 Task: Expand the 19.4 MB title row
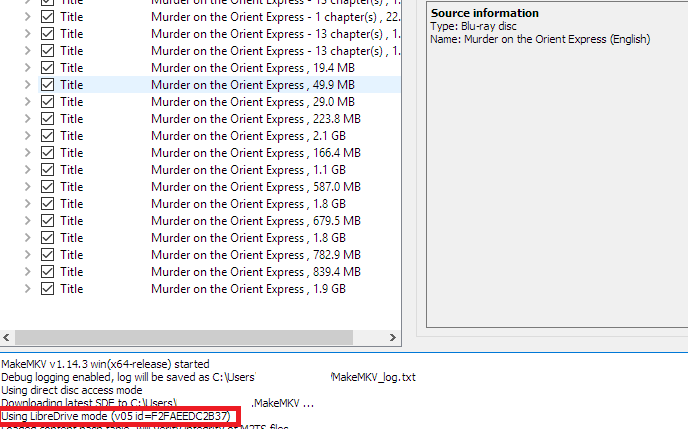coord(28,68)
